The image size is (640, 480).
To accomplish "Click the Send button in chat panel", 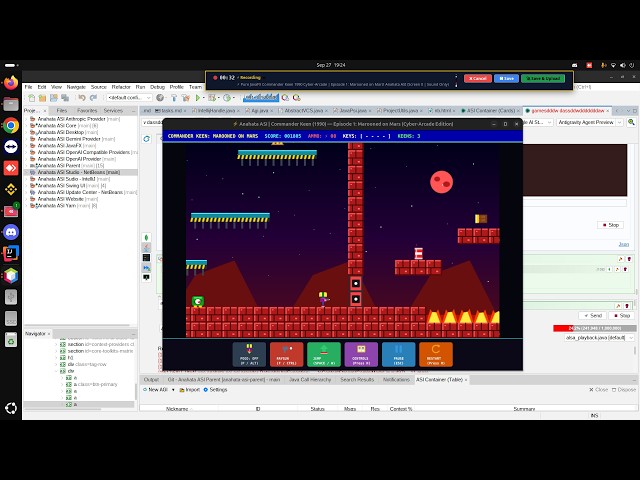I will tap(592, 316).
